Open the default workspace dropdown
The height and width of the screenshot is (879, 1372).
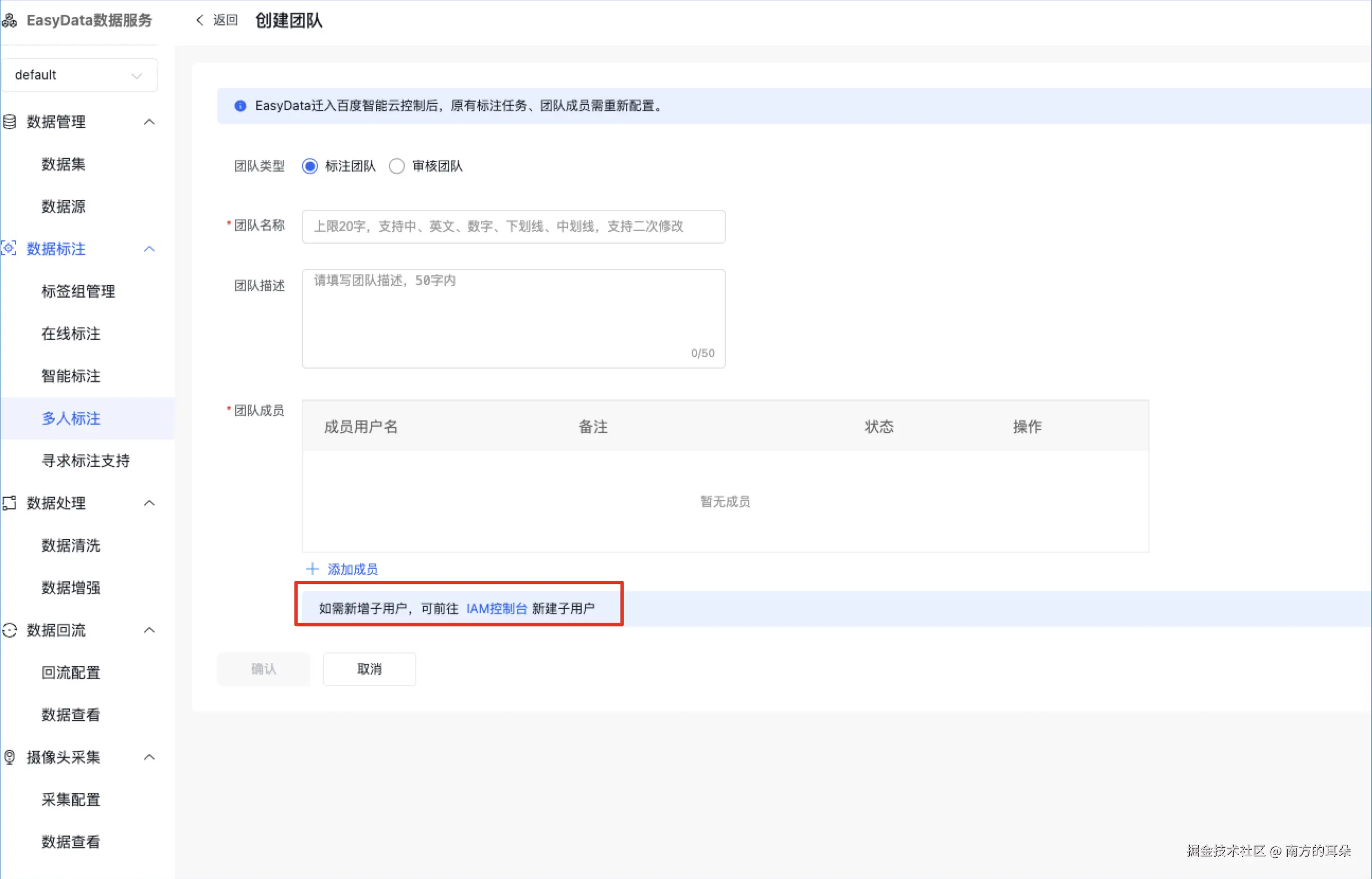79,75
